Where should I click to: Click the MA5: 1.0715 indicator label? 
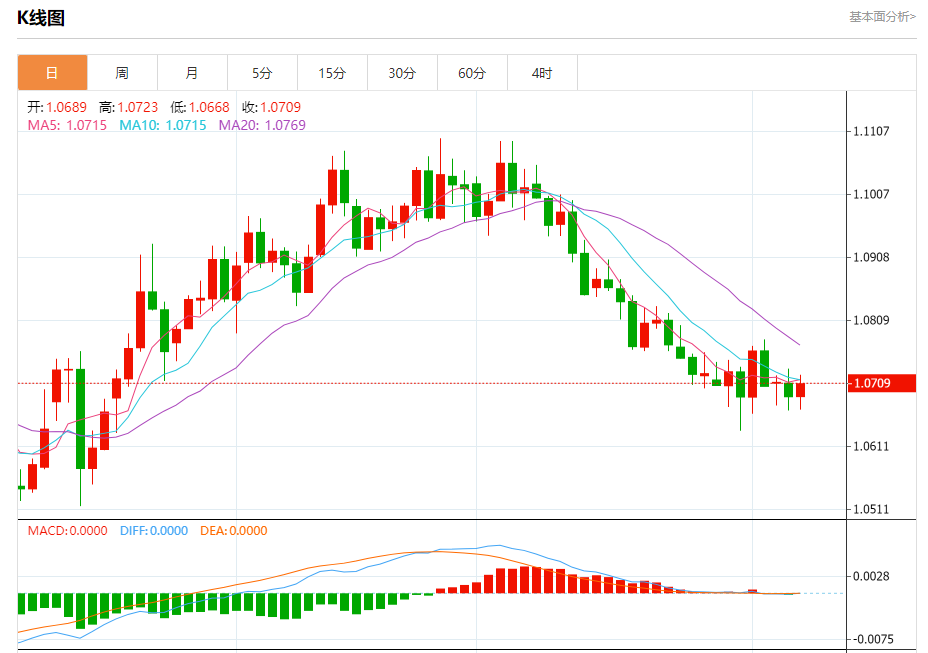(x=67, y=125)
